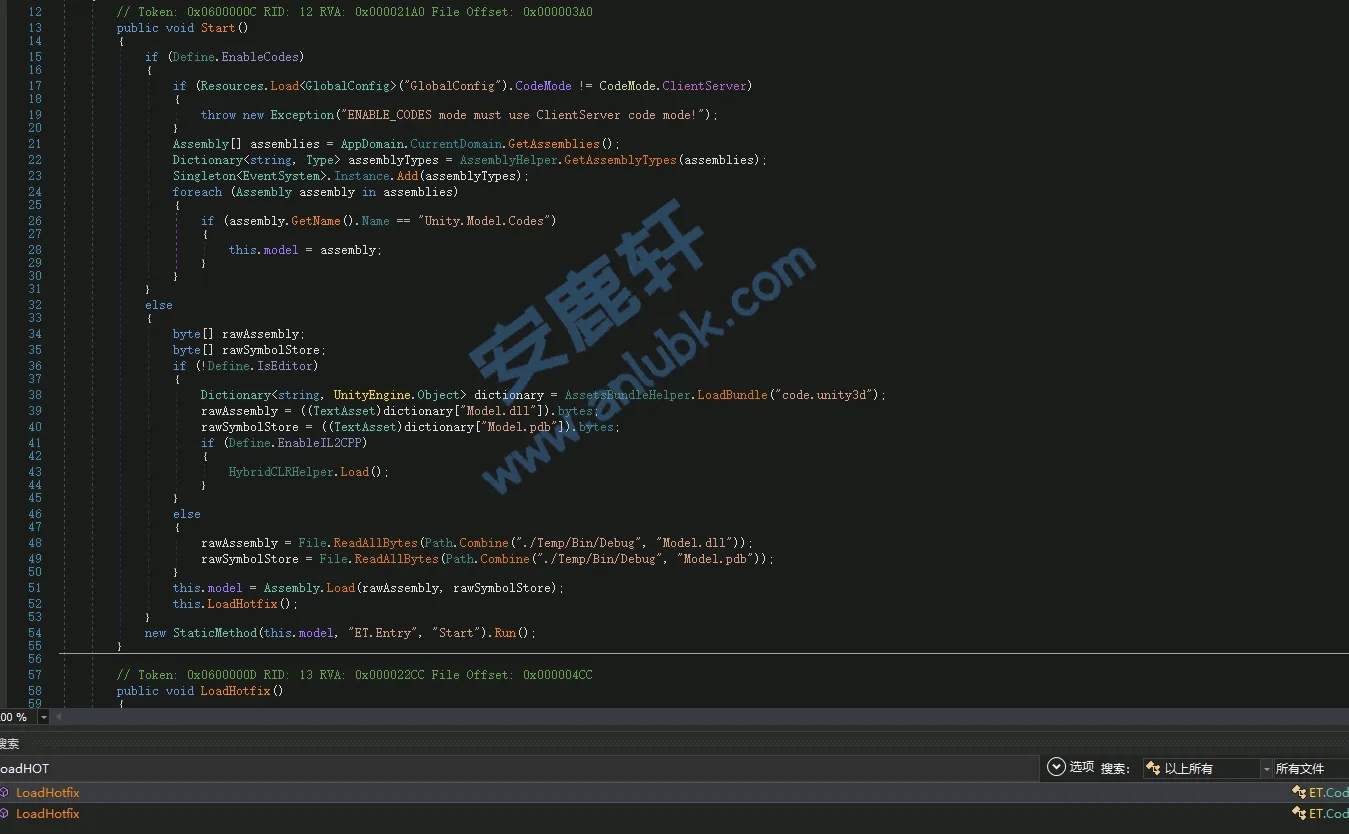Image resolution: width=1349 pixels, height=834 pixels.
Task: Focus the search box containing LoadHOT
Action: (519, 768)
